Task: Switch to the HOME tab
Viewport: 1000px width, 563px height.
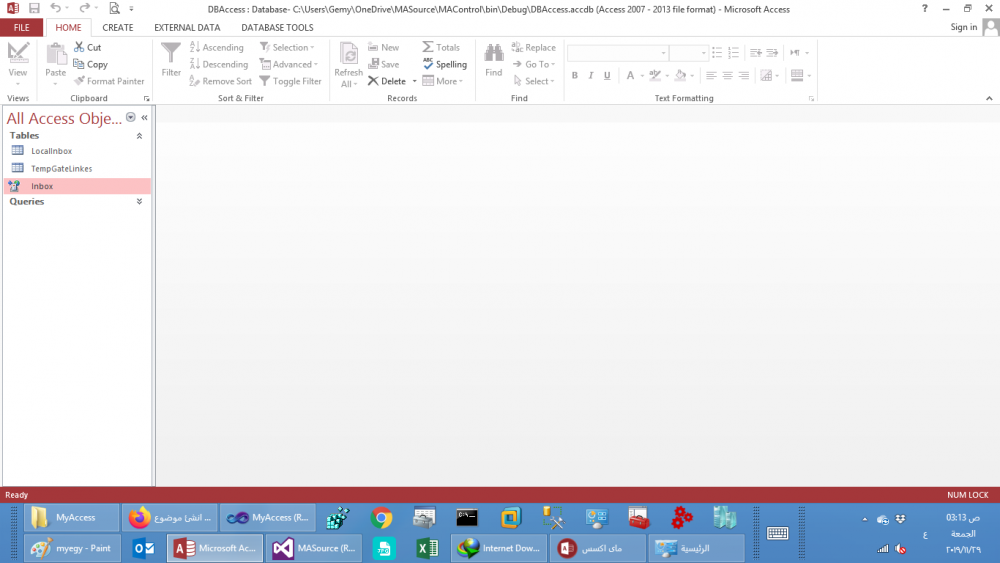Action: (68, 27)
